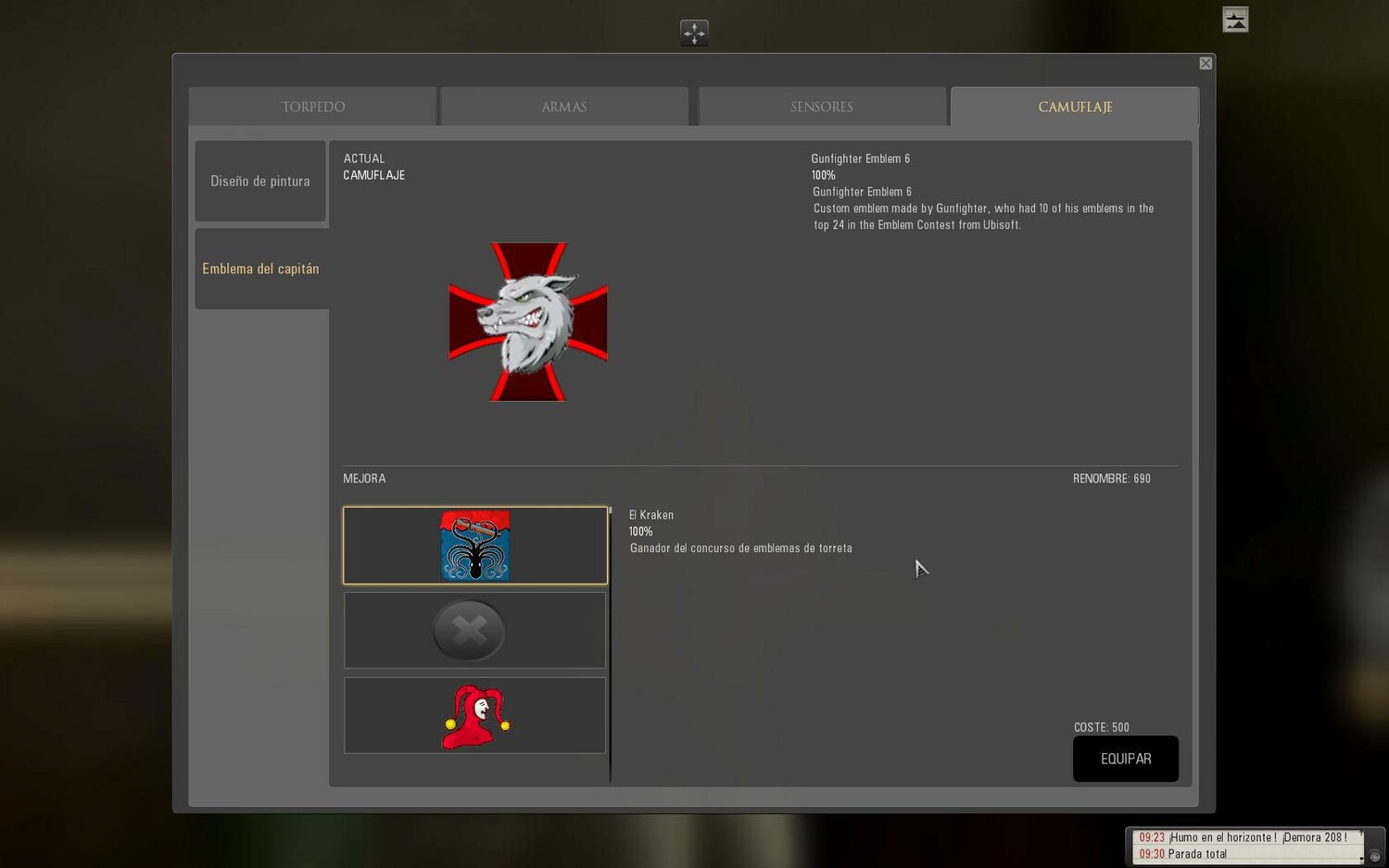Open the Diseño de pintura section

pyautogui.click(x=260, y=182)
